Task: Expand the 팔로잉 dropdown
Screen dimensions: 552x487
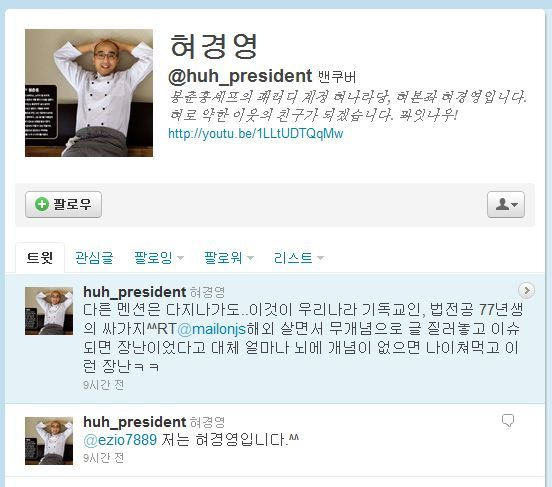Action: pyautogui.click(x=158, y=257)
